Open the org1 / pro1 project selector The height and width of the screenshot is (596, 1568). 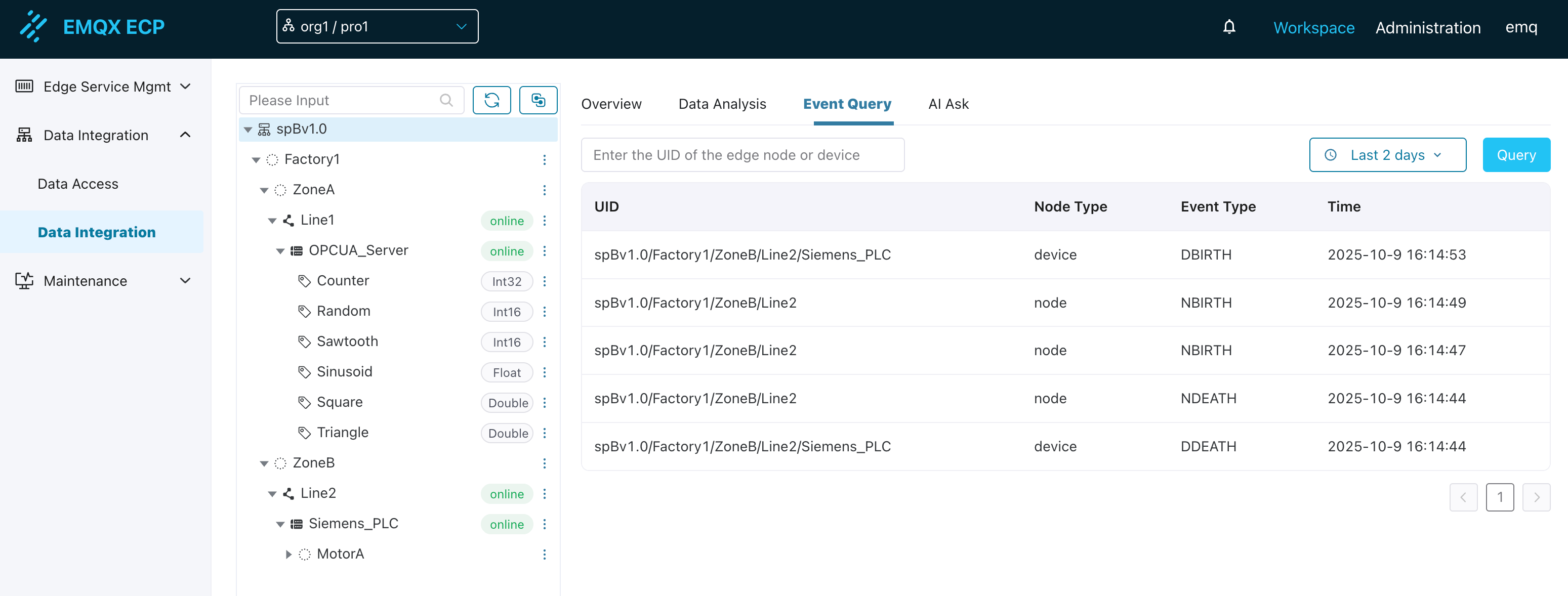(x=377, y=26)
